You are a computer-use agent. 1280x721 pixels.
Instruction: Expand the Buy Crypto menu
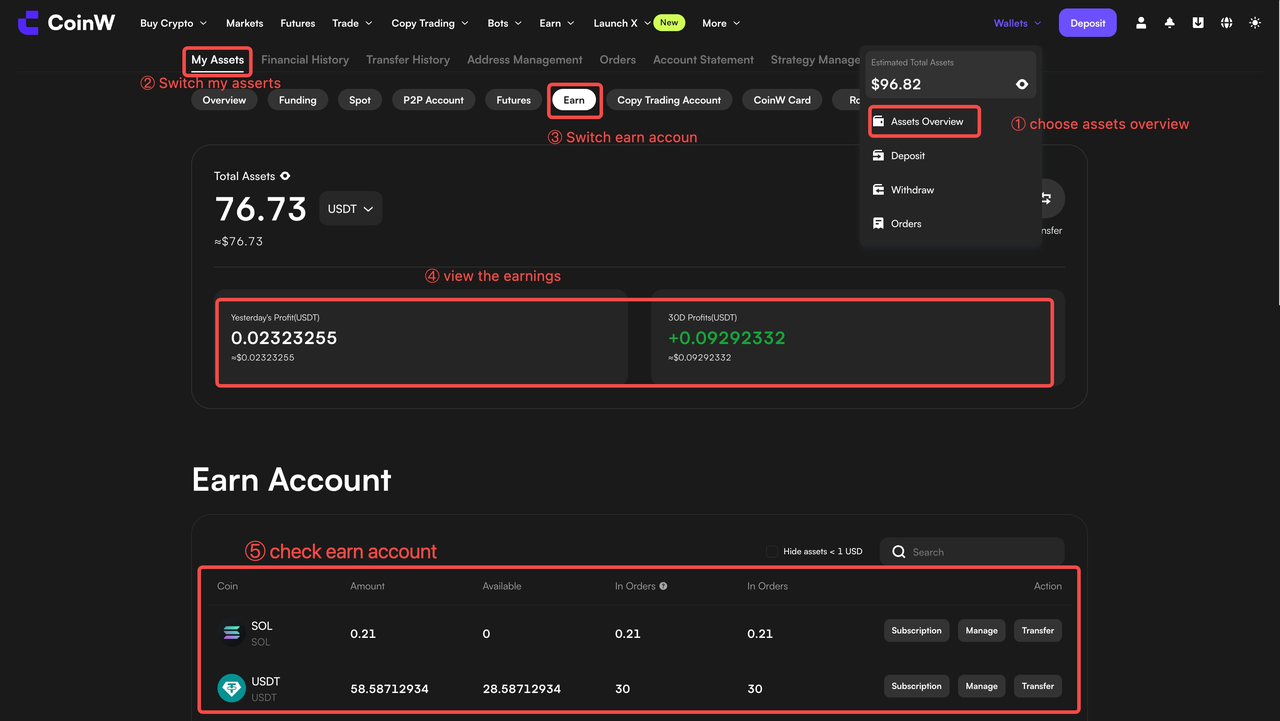click(173, 23)
